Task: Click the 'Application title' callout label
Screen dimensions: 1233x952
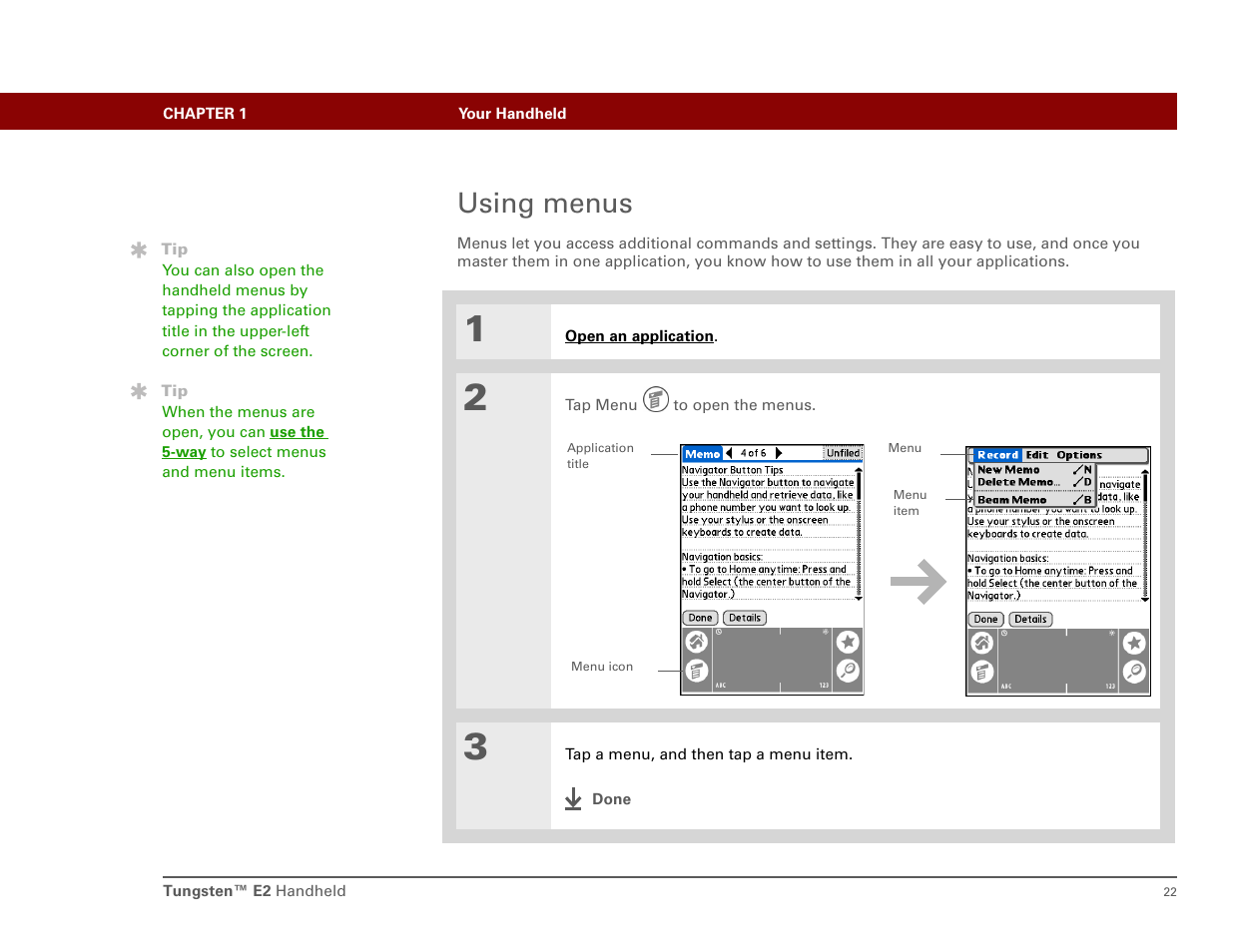Action: coord(600,456)
